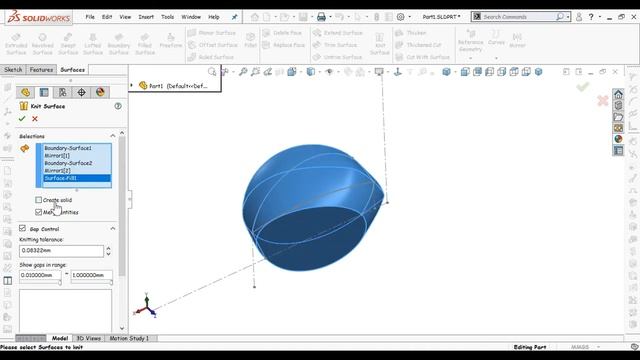
Task: Switch to the Features tab
Action: [41, 70]
